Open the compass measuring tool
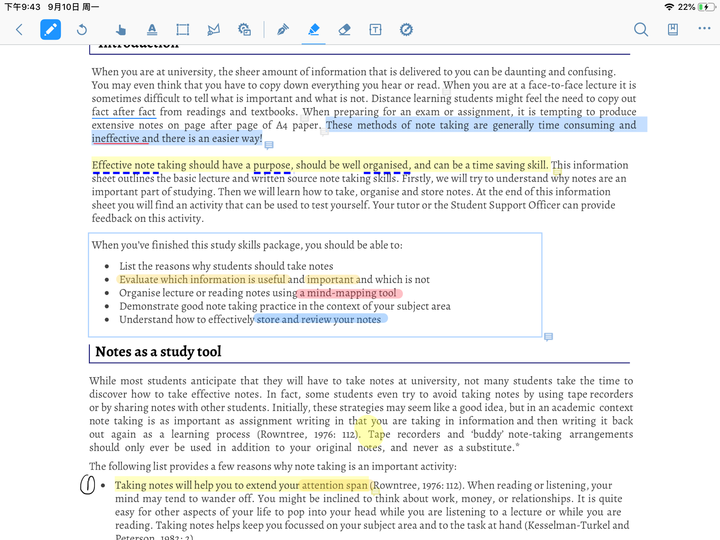Image resolution: width=720 pixels, height=540 pixels. click(x=406, y=30)
